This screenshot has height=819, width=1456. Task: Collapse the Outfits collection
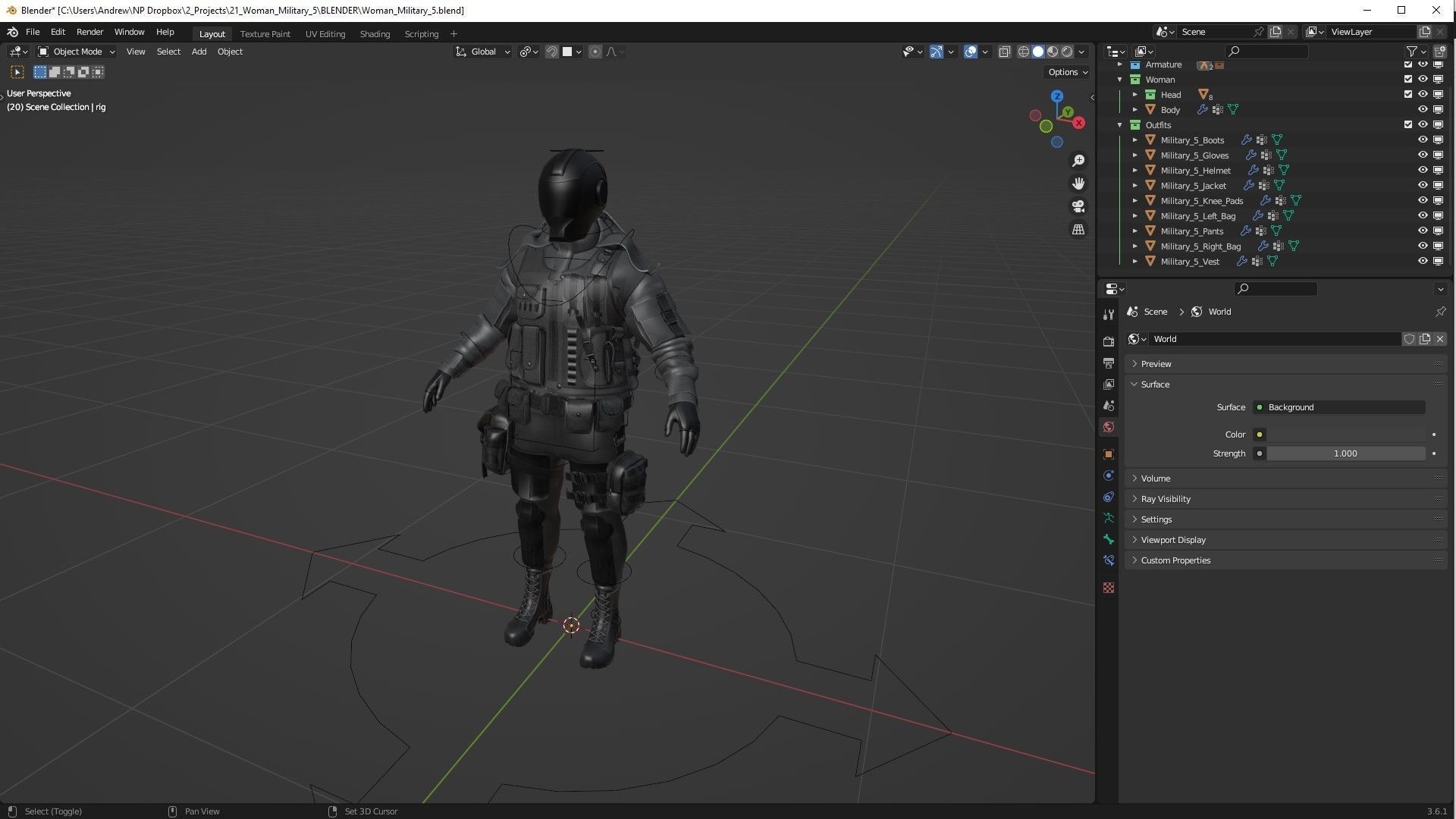coord(1119,124)
